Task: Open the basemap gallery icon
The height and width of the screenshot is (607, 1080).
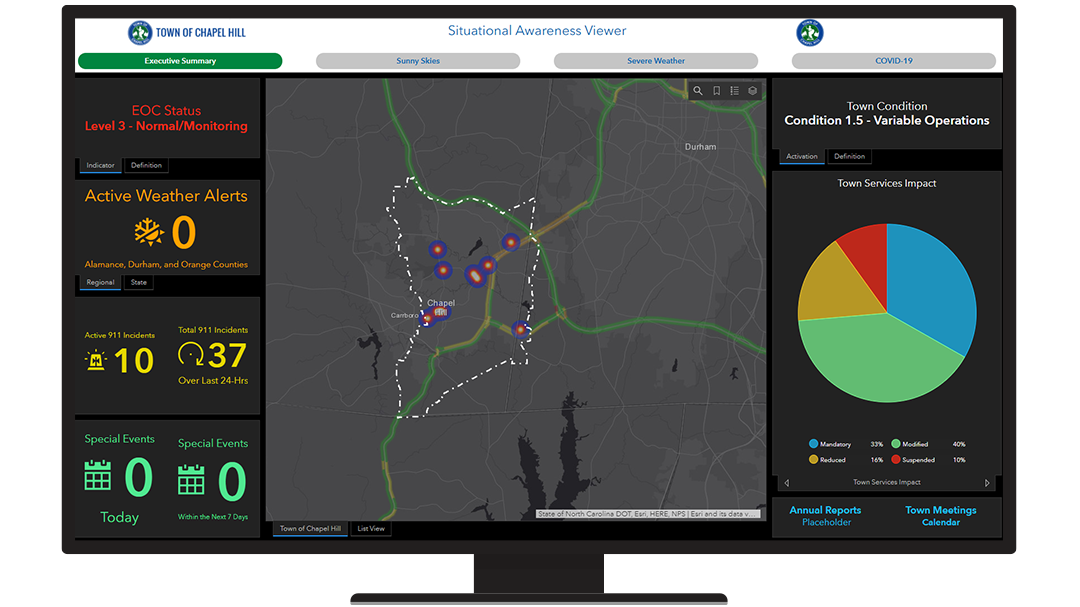Action: [752, 91]
